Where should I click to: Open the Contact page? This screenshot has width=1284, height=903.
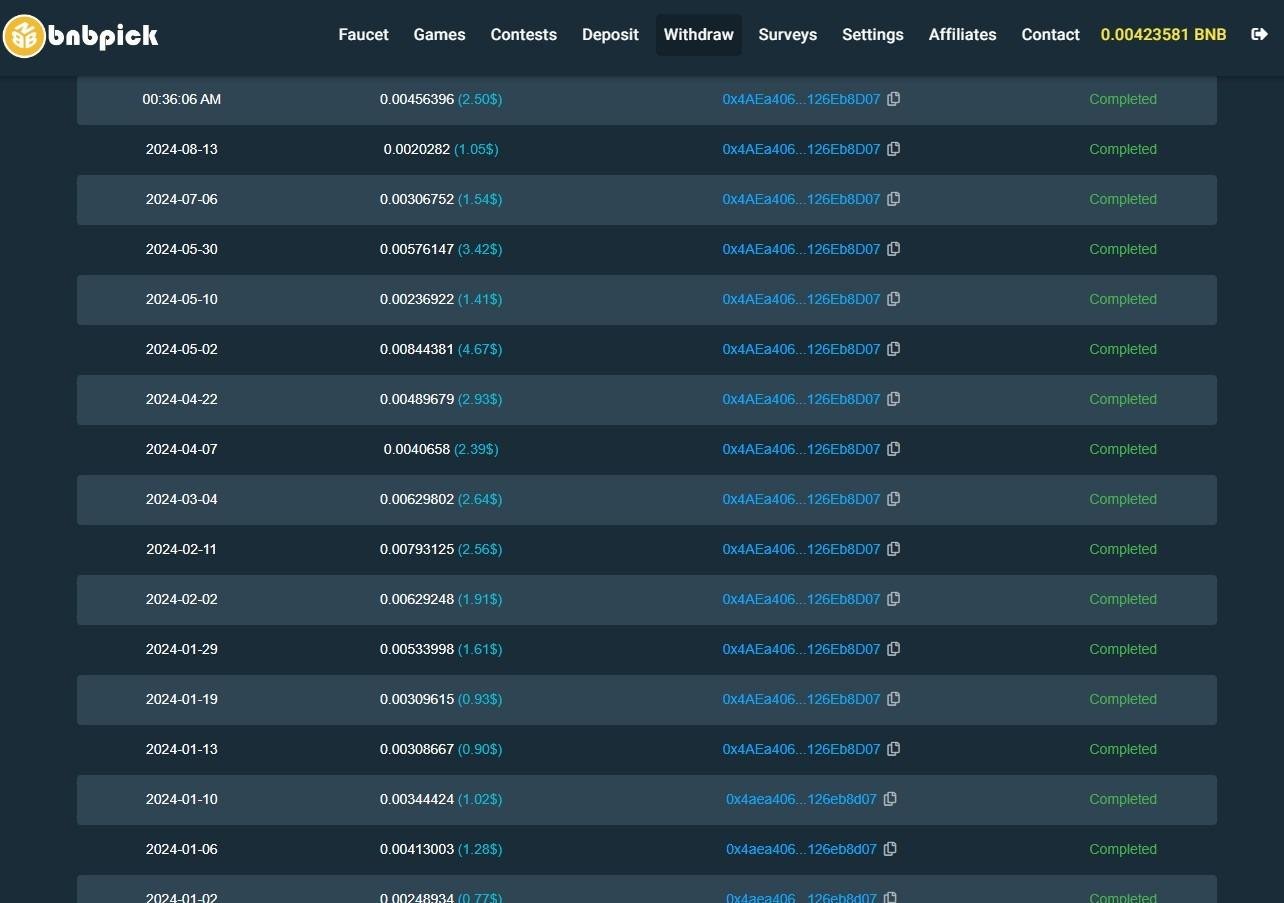1050,34
